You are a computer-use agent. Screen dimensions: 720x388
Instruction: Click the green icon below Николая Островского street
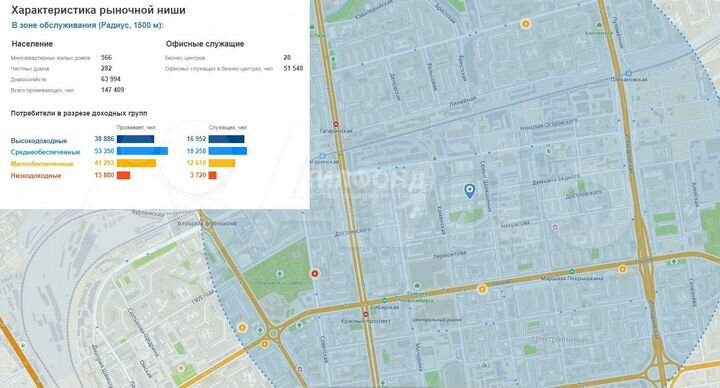point(548,151)
